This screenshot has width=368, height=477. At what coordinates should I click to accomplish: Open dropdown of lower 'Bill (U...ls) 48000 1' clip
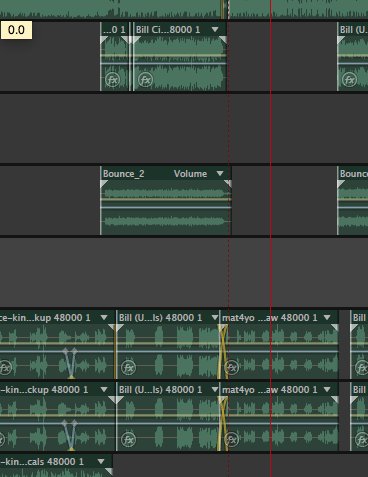click(x=215, y=389)
